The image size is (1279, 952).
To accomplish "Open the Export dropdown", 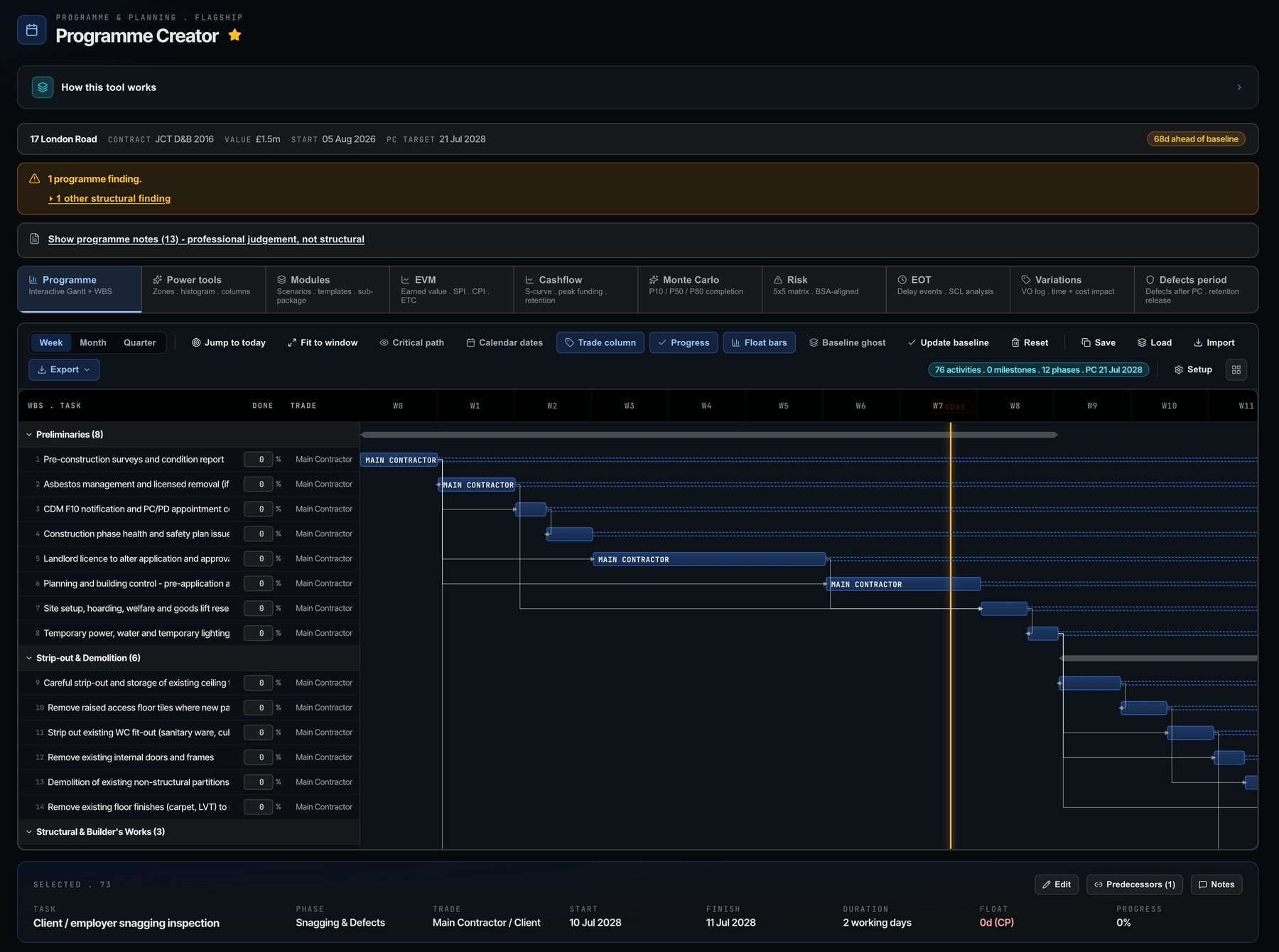I will (64, 369).
